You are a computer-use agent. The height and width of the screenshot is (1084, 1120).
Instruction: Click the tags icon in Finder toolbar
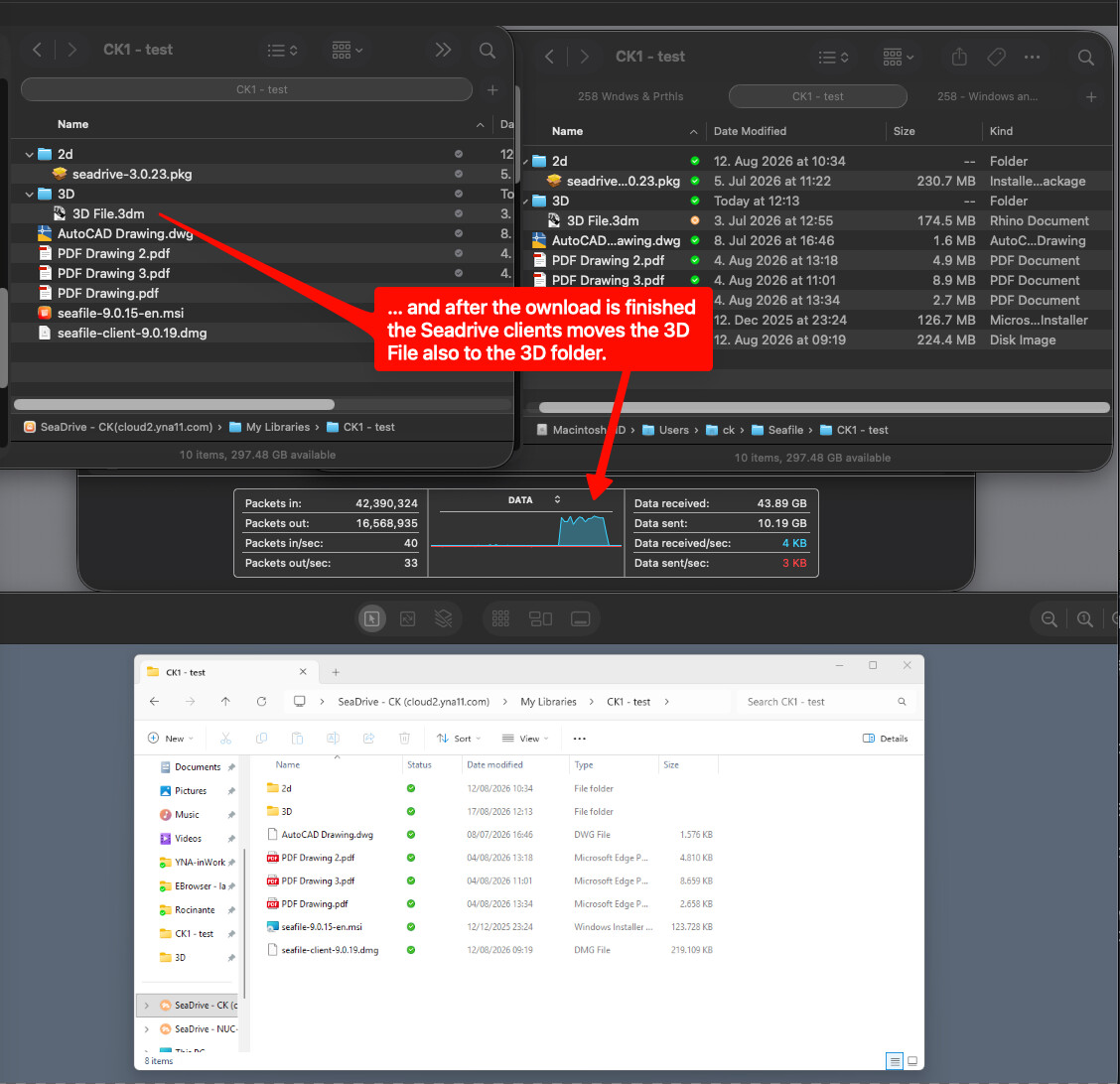pyautogui.click(x=996, y=57)
